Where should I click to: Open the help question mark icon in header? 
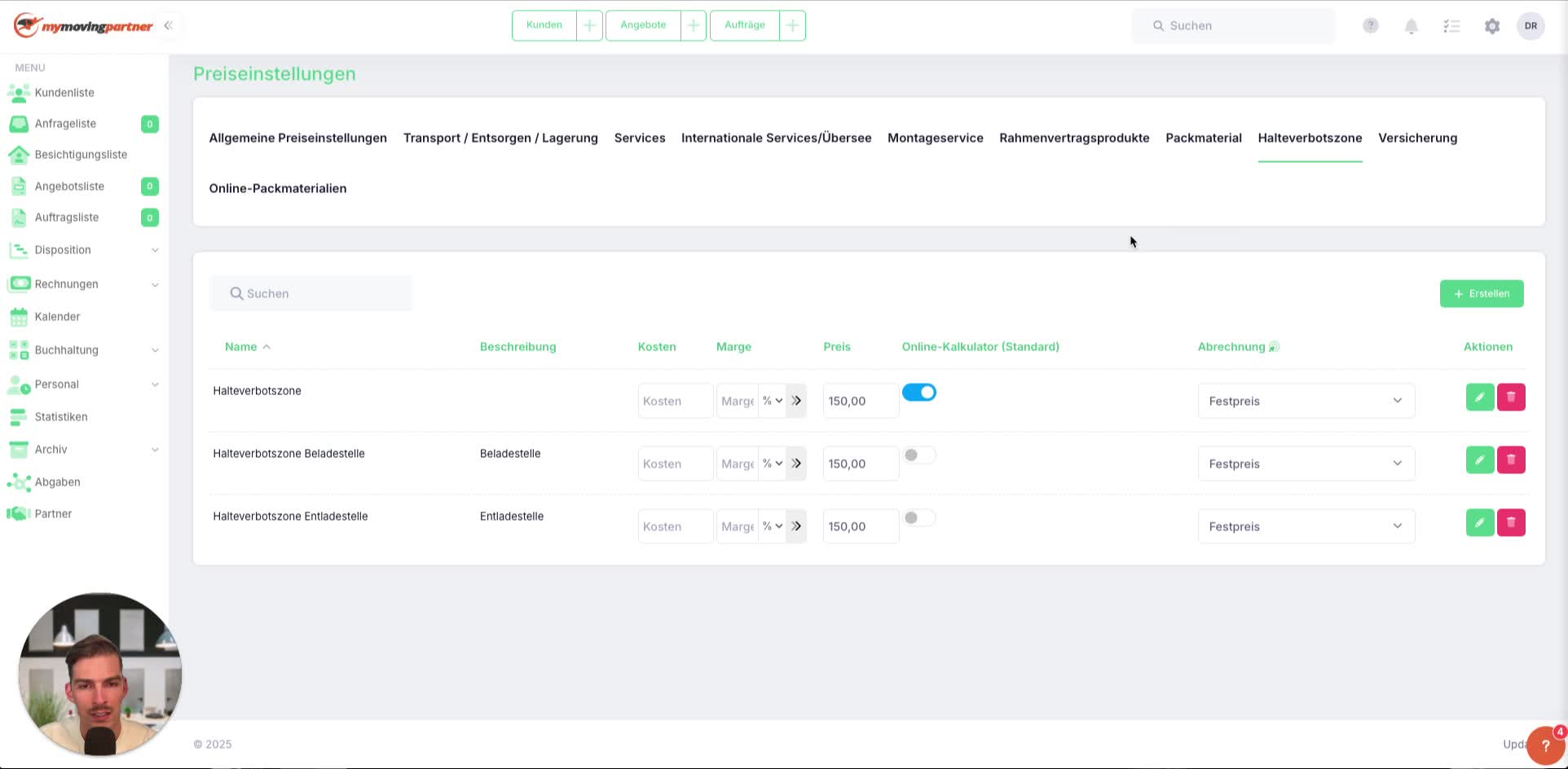coord(1371,25)
